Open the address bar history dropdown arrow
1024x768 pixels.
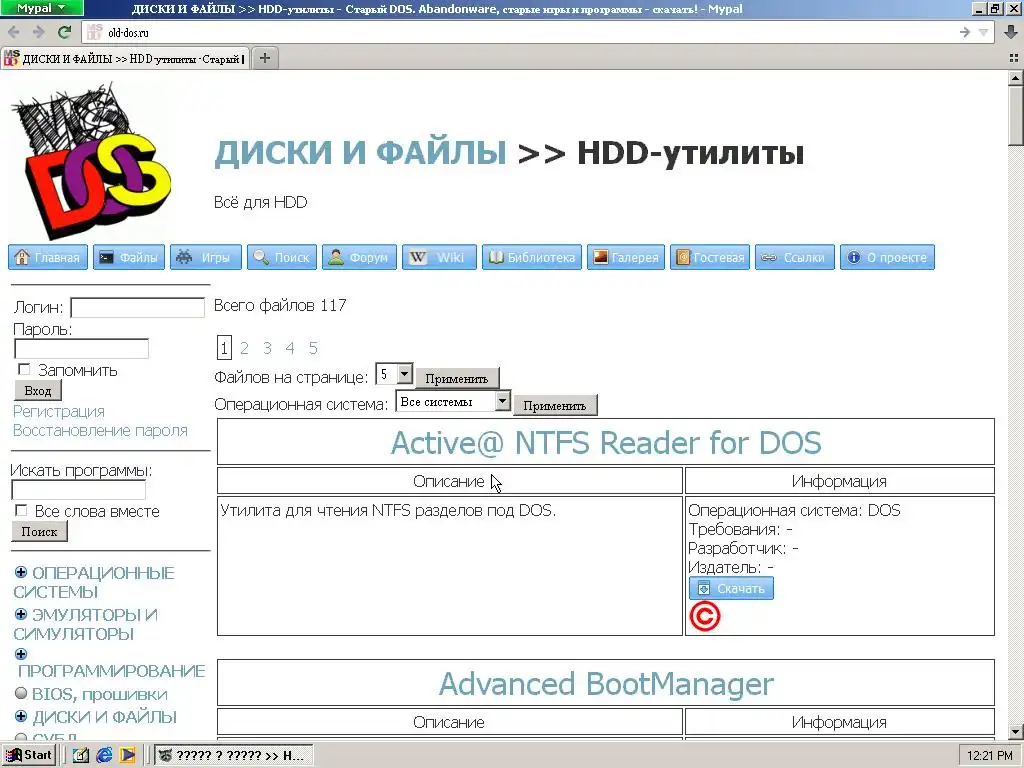click(x=984, y=32)
